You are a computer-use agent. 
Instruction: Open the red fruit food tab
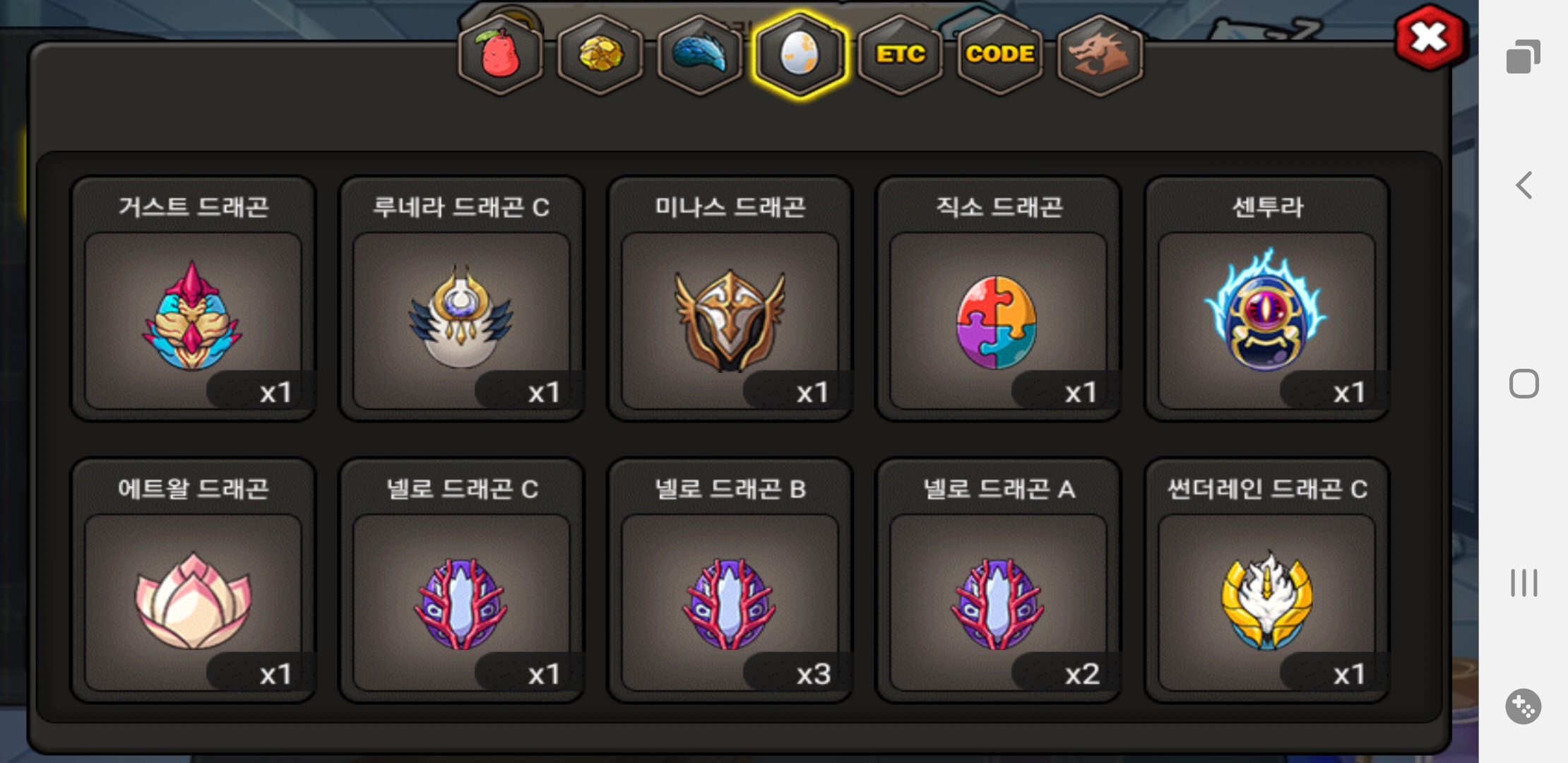point(501,55)
